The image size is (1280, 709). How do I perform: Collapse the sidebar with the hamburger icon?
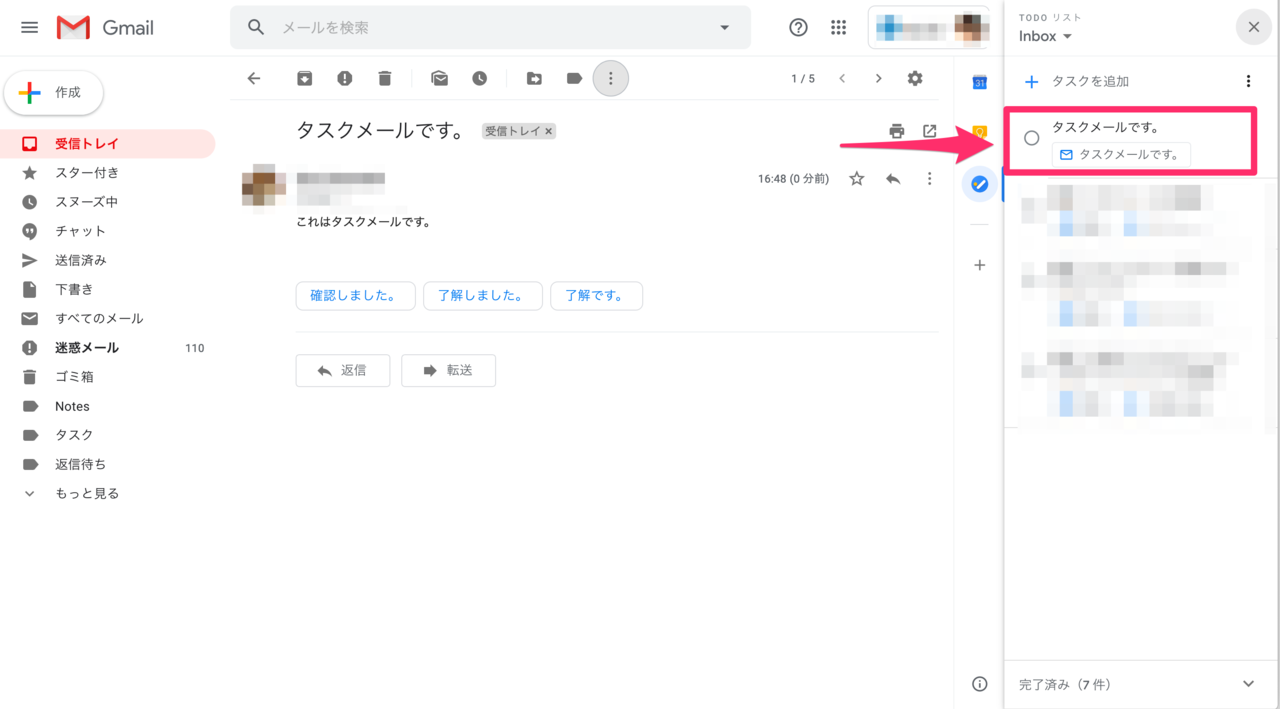click(x=29, y=27)
